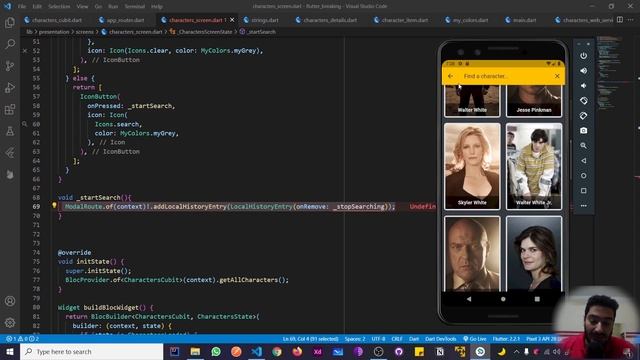Screen dimensions: 640x360
Task: Switch to the character_item.dart tab
Action: click(x=404, y=20)
